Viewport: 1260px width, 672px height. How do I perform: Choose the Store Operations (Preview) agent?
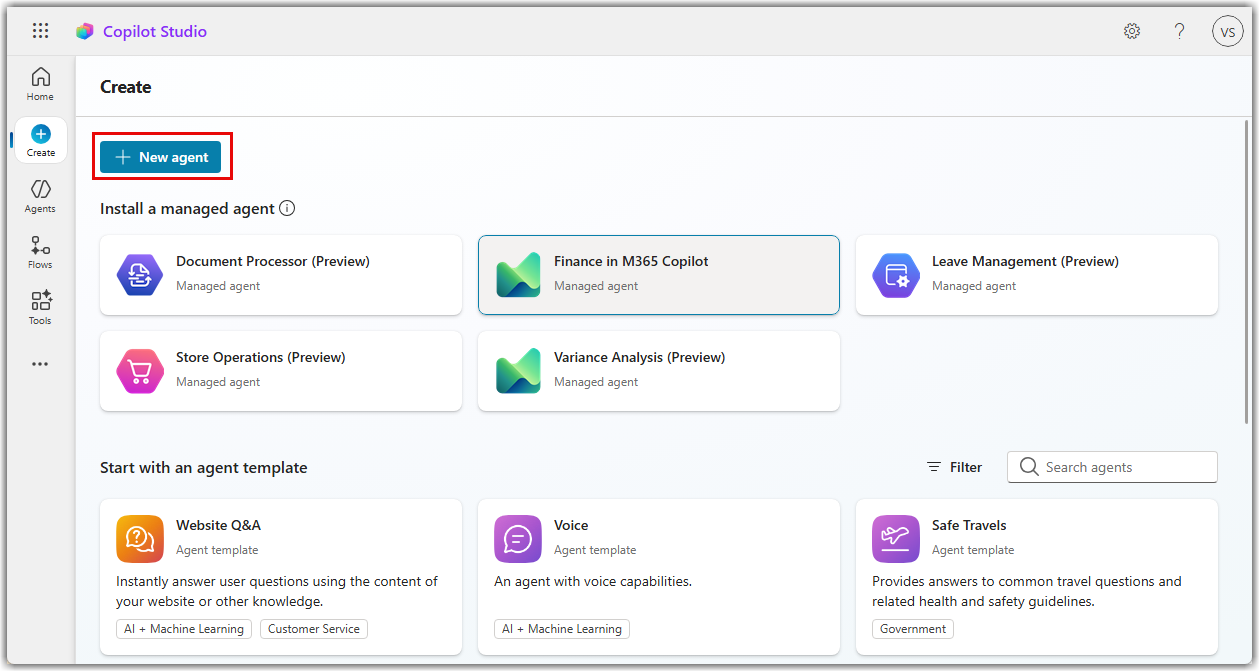[x=281, y=371]
